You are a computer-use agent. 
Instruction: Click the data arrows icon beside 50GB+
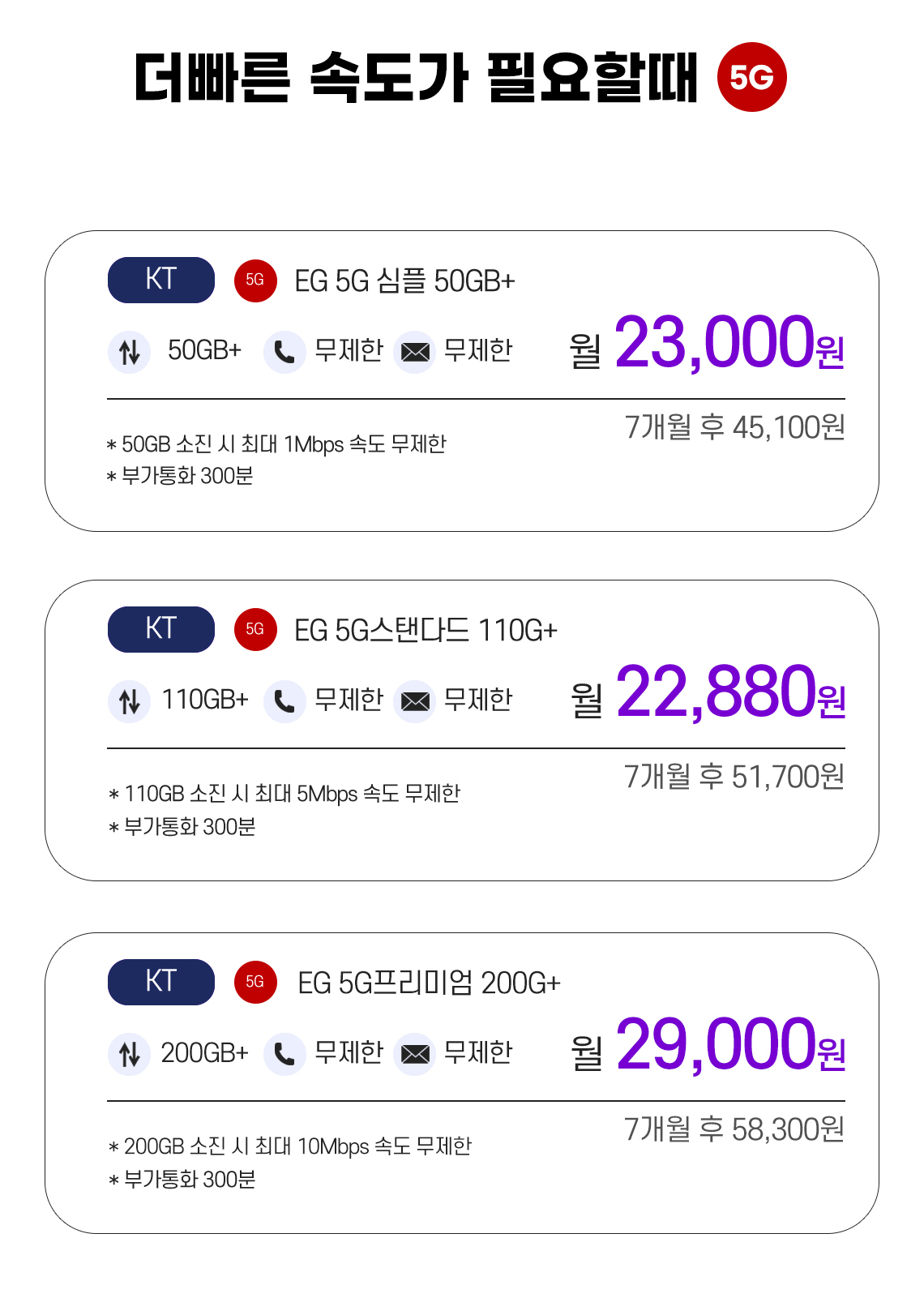tap(129, 352)
